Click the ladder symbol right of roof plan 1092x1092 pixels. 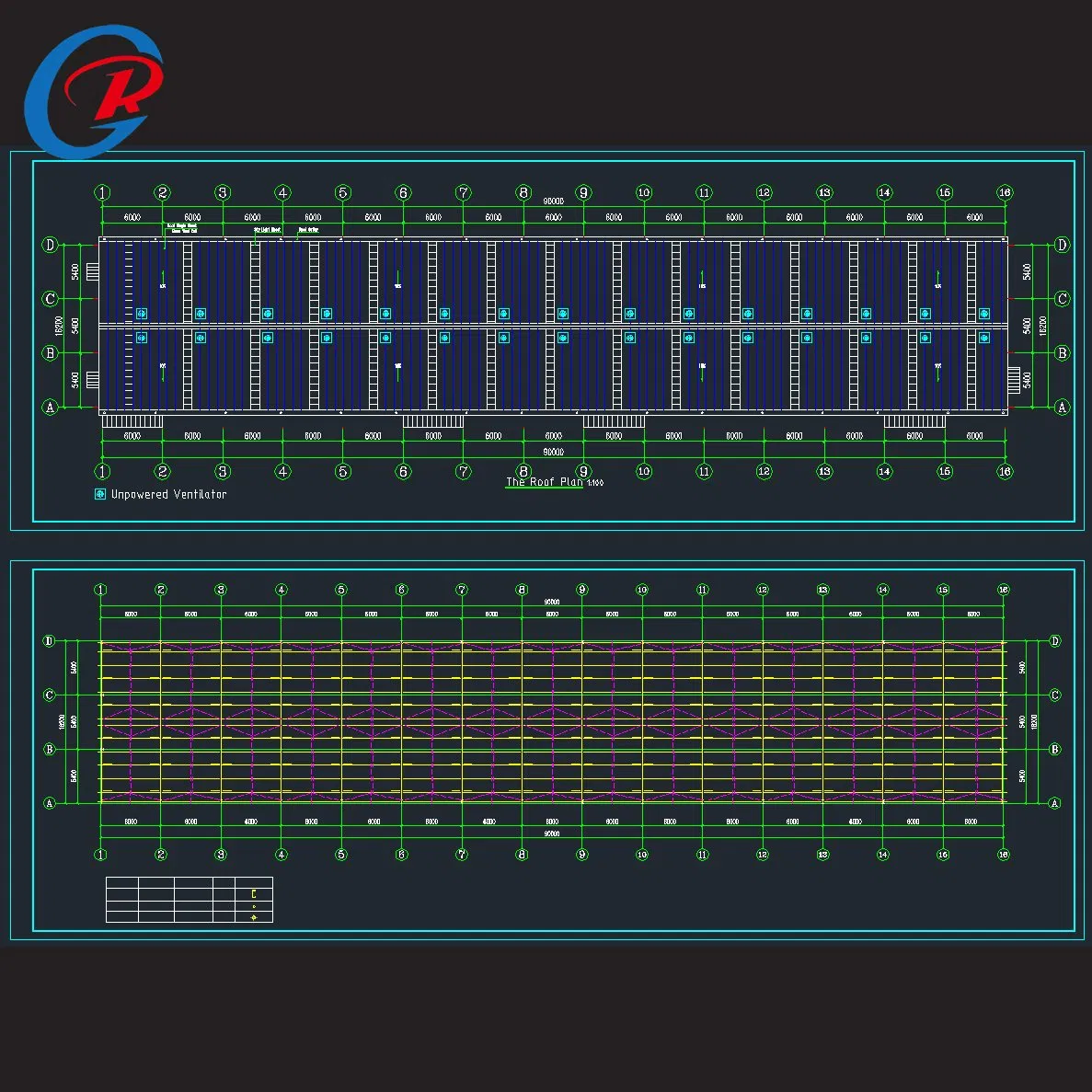click(x=1014, y=380)
